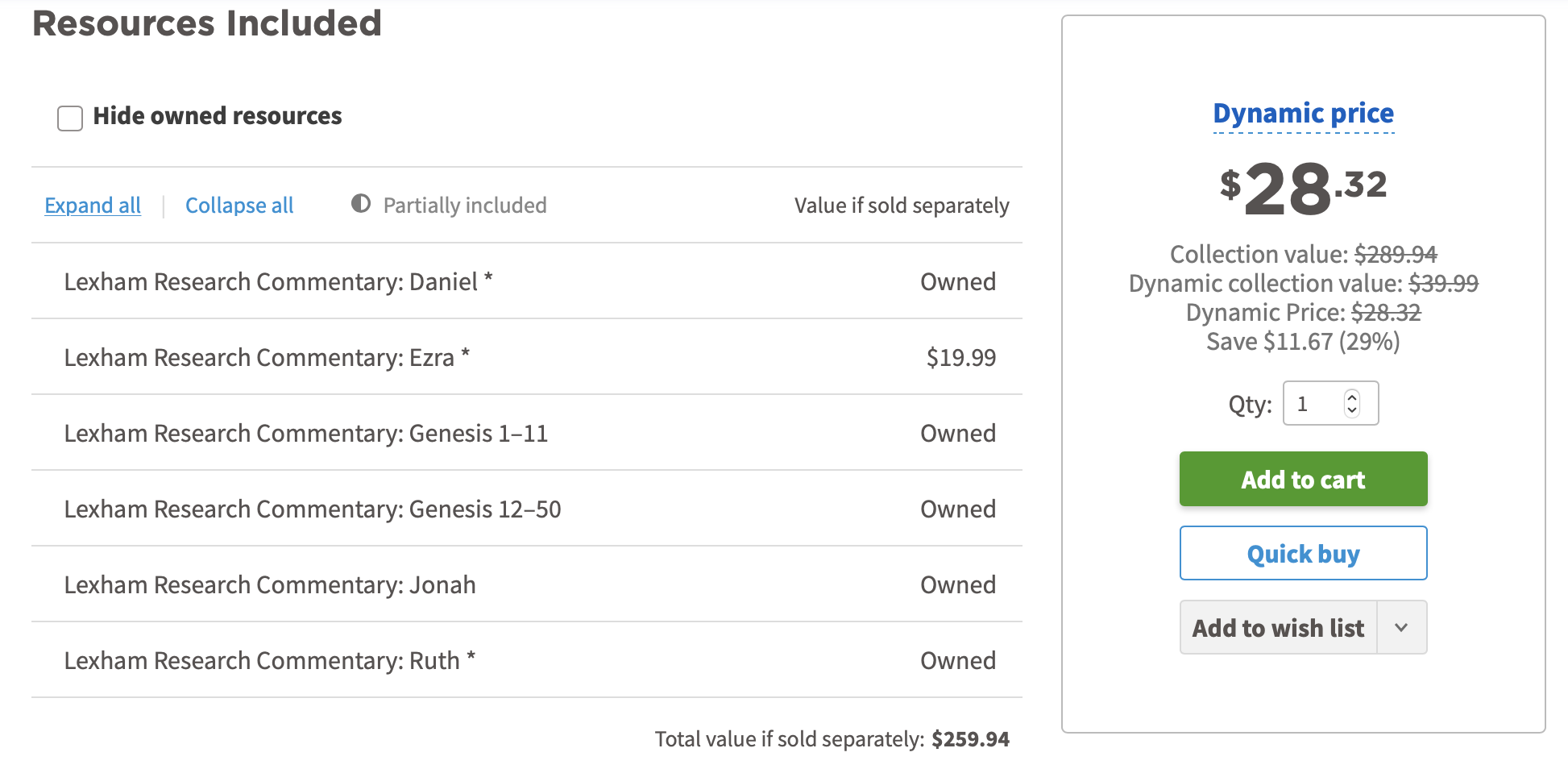Select Lexham Research Commentary: Jonah row
Screen dimensions: 1568x769
(x=270, y=585)
